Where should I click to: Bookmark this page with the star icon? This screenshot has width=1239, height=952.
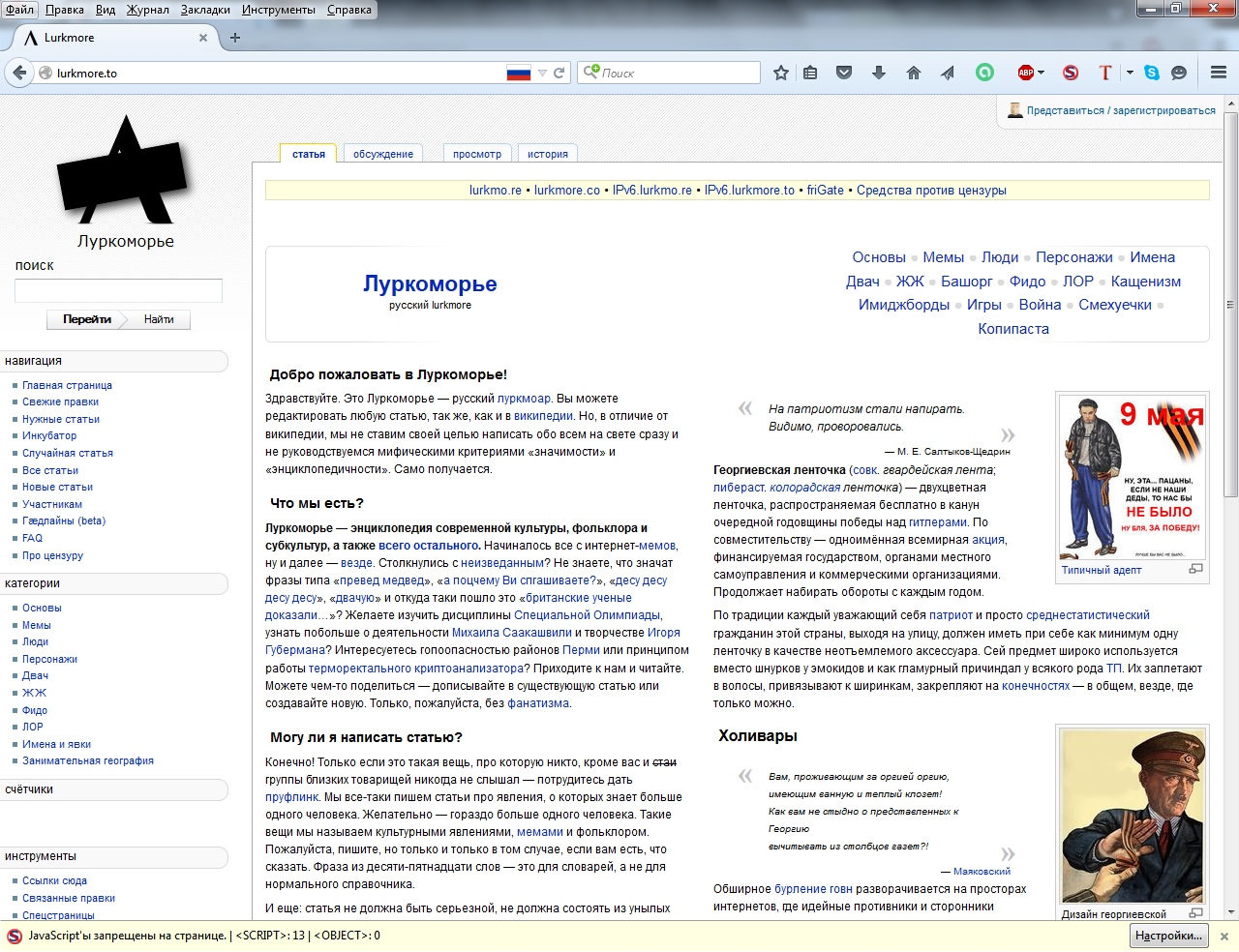click(x=781, y=73)
